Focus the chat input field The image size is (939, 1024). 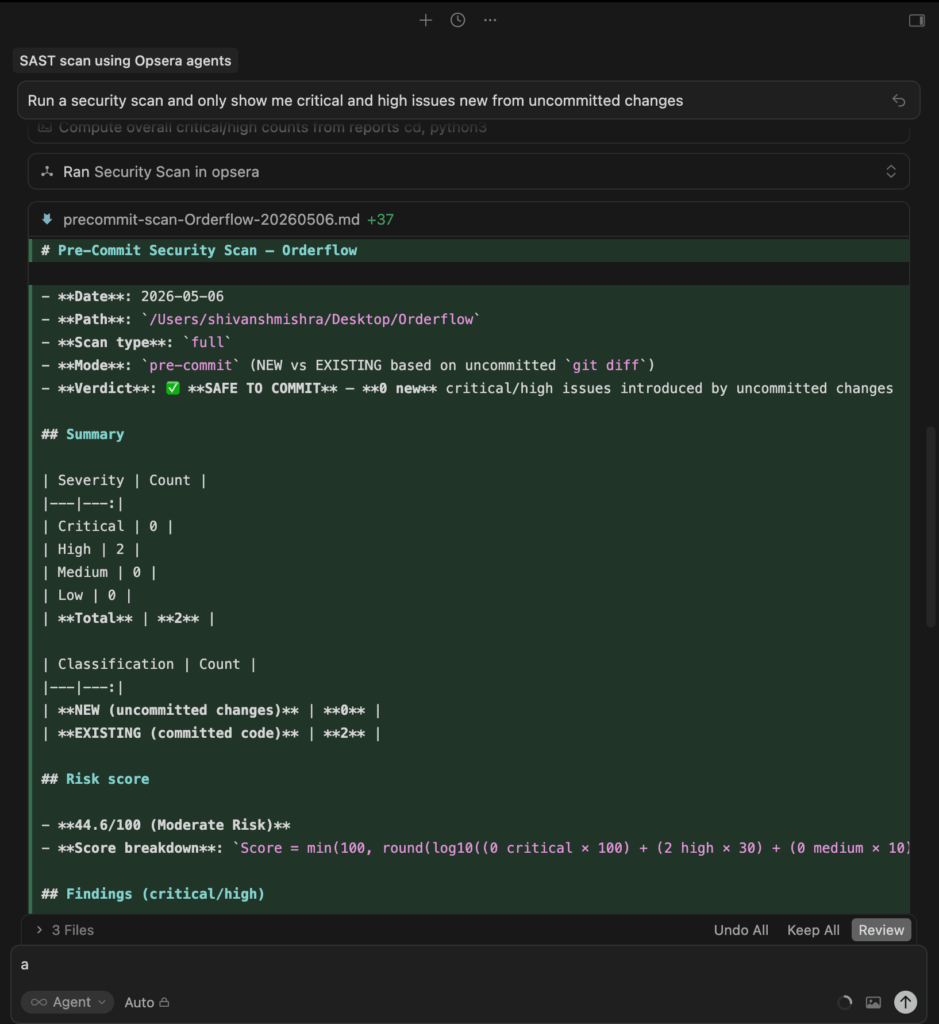[469, 965]
